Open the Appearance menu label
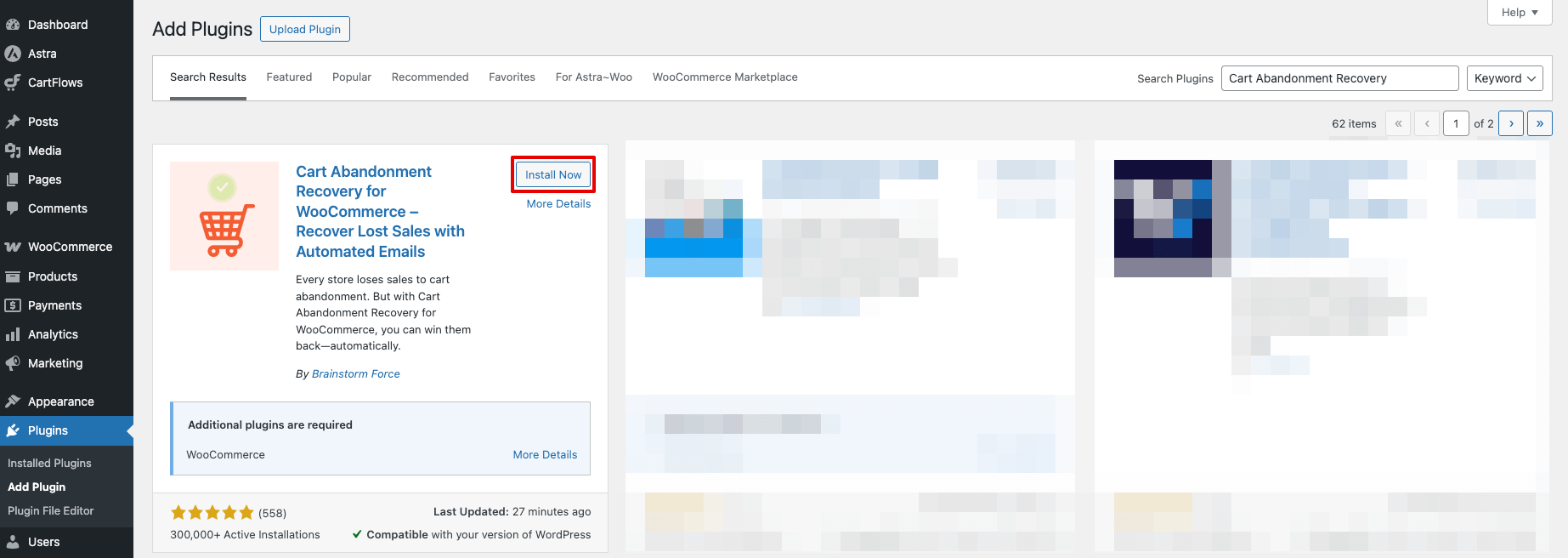This screenshot has height=558, width=1568. click(61, 401)
